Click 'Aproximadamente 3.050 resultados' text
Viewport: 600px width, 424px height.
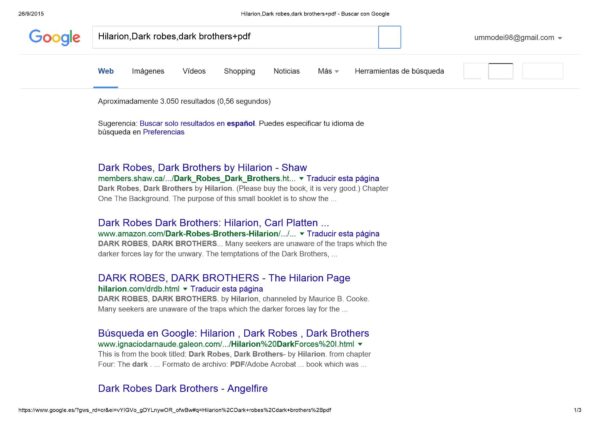[x=184, y=101]
